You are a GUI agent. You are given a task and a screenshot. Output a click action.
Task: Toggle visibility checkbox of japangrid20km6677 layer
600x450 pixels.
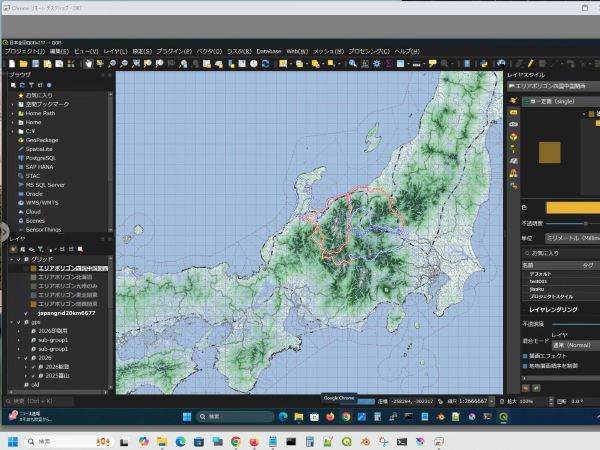pyautogui.click(x=26, y=313)
